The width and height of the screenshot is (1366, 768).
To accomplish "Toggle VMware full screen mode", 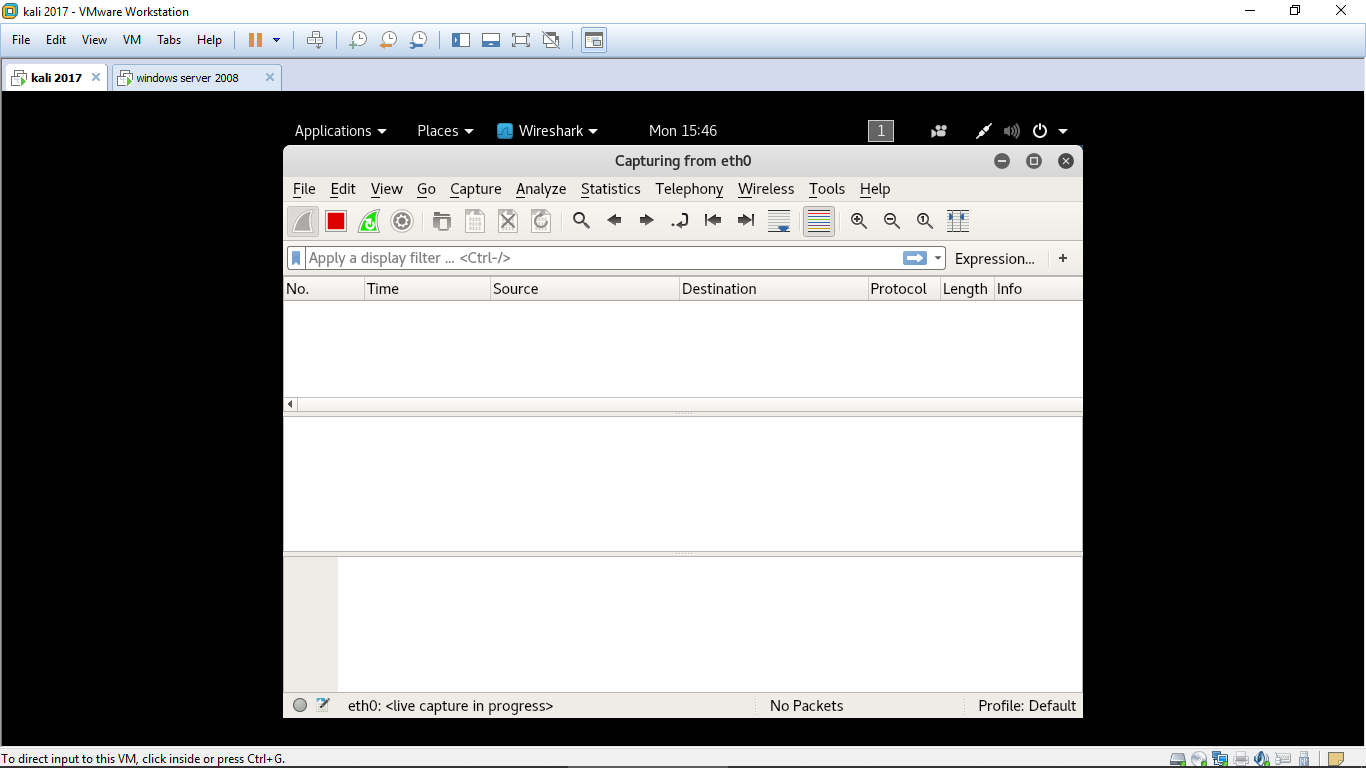I will pyautogui.click(x=520, y=40).
